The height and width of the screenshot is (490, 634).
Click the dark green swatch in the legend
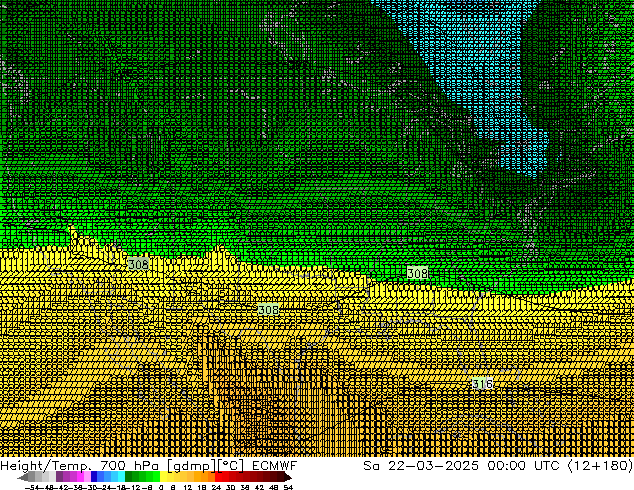point(129,477)
